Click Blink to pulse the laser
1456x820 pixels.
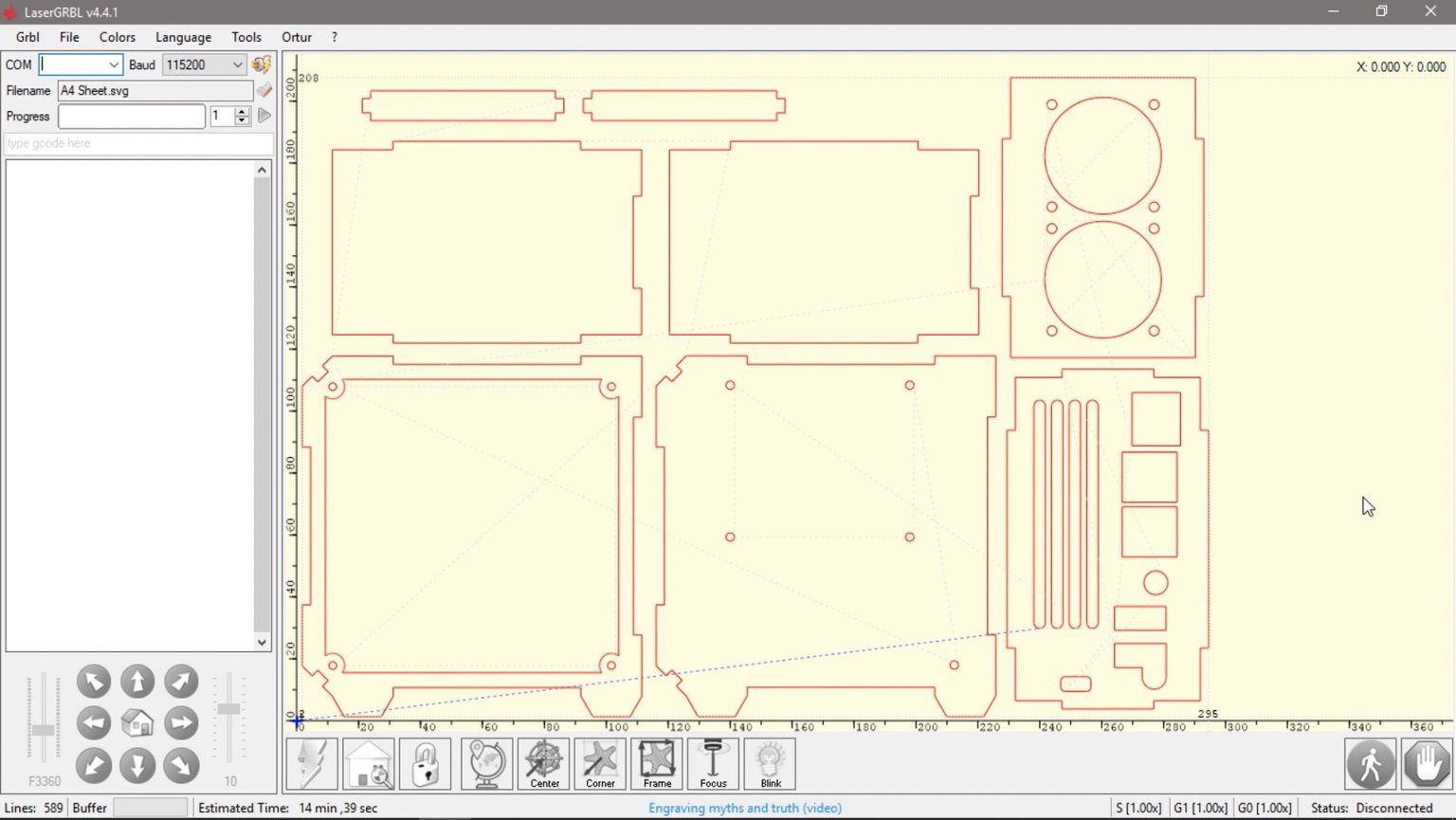(770, 763)
